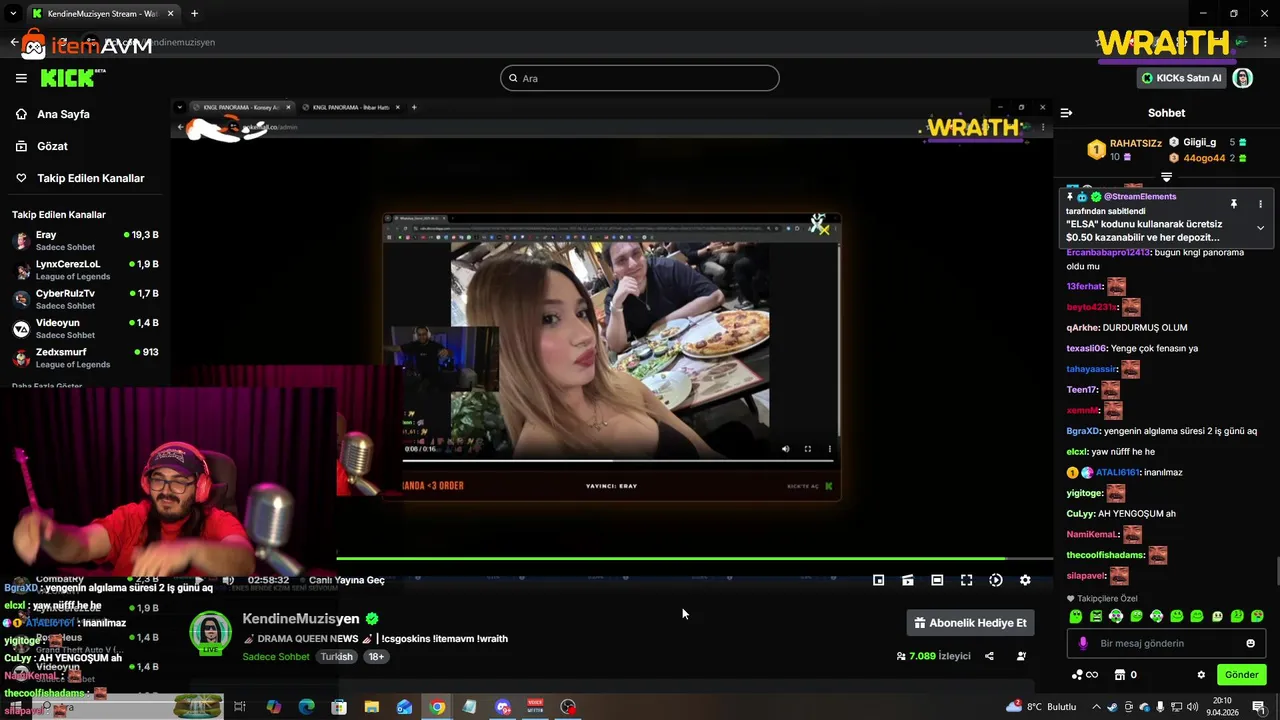This screenshot has width=1280, height=720.
Task: Expand the pinned message chevron
Action: point(1260,228)
